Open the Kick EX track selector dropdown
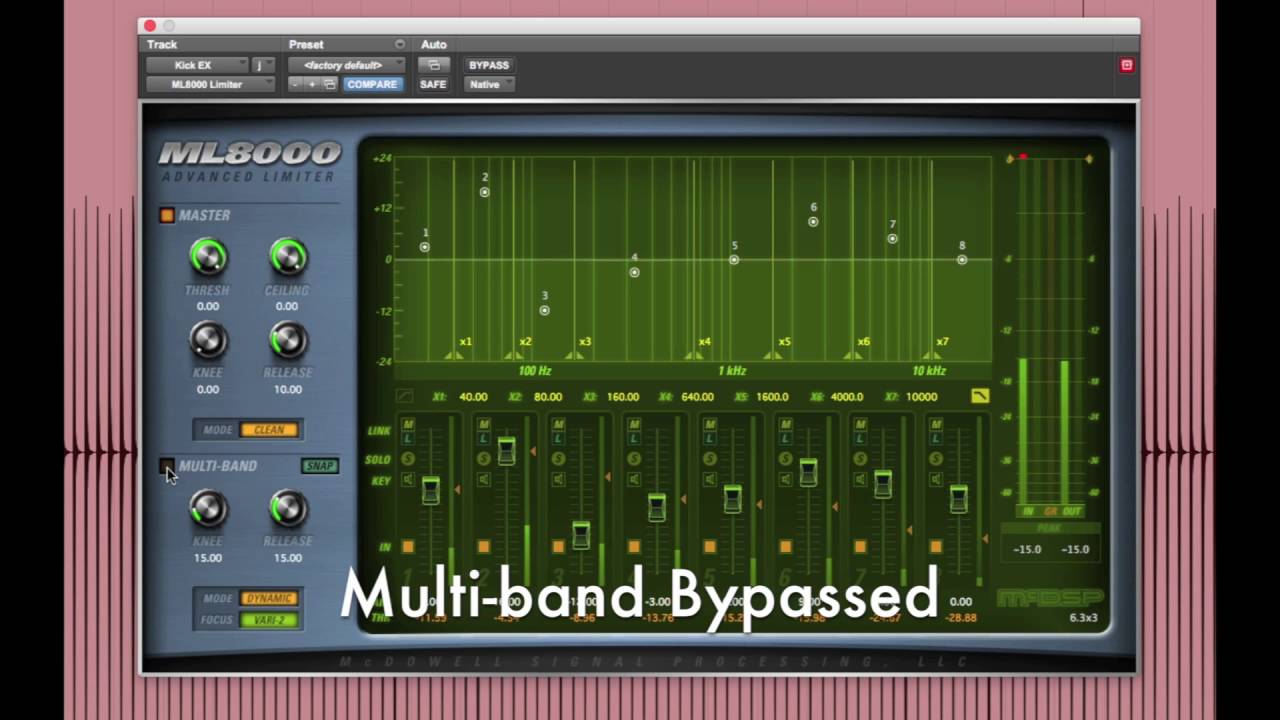This screenshot has width=1280, height=720. (197, 65)
